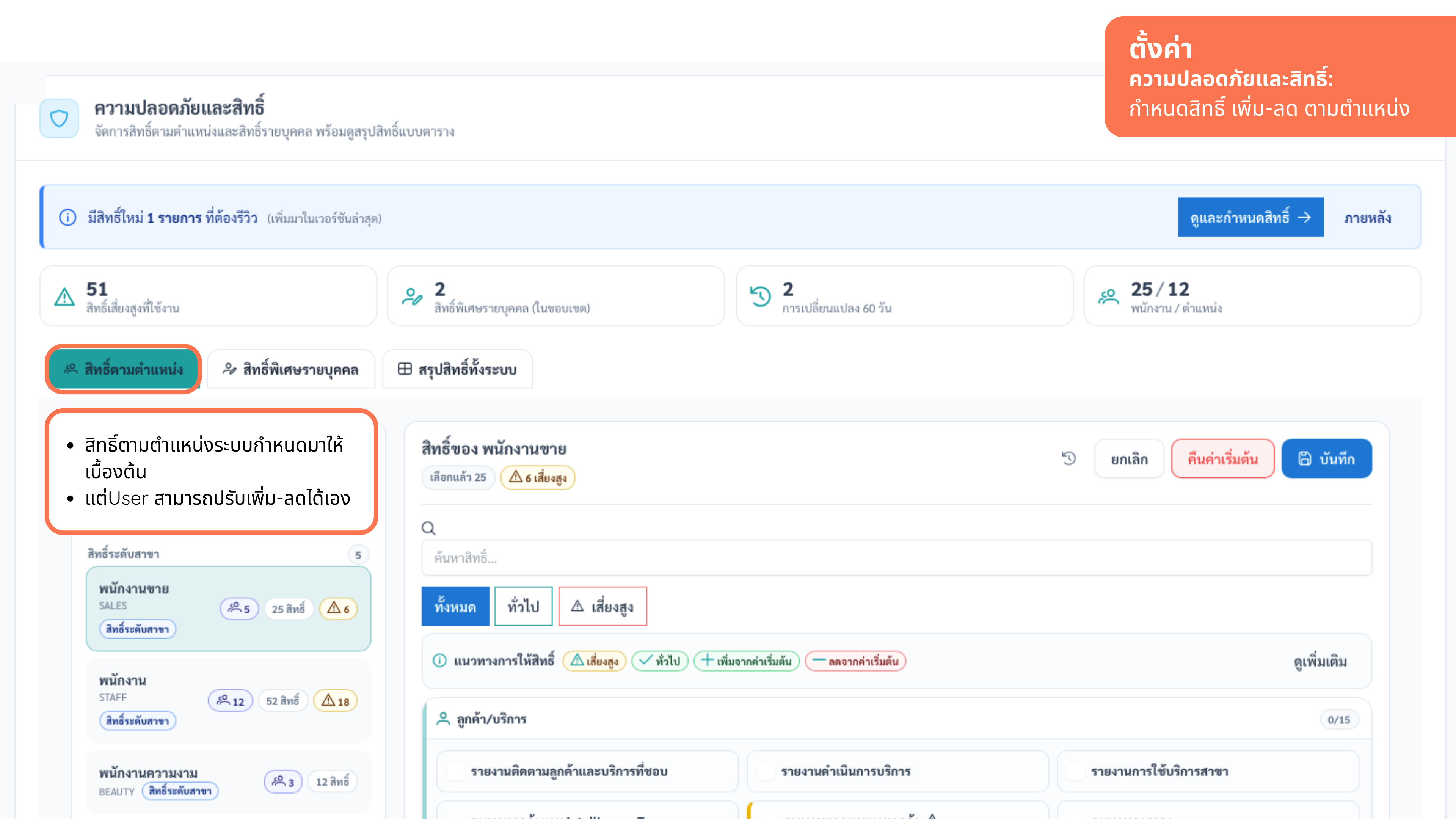
Task: Click the 12 members badge on พนักงาน STAFF
Action: [x=230, y=701]
